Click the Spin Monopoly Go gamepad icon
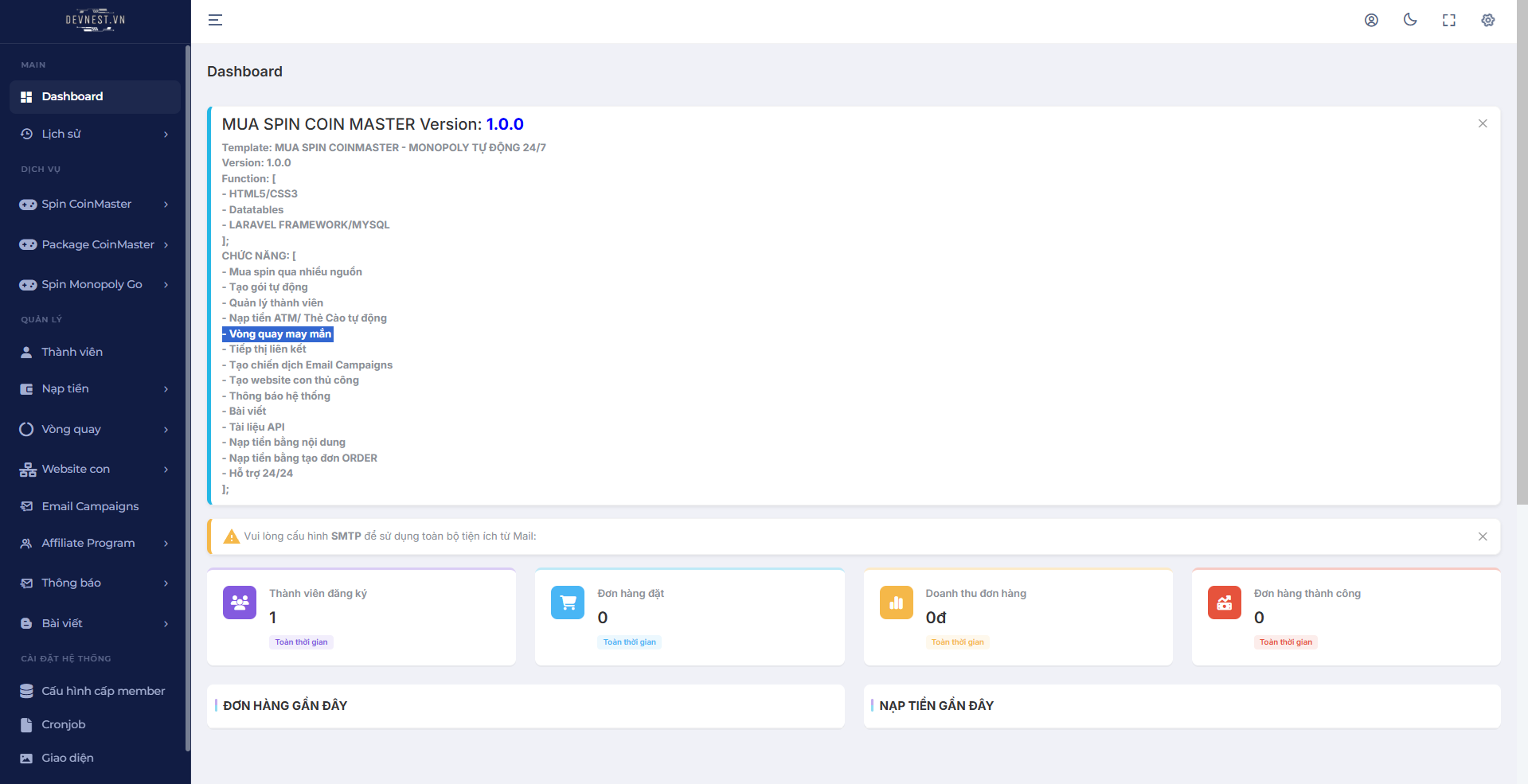This screenshot has height=784, width=1528. point(28,285)
